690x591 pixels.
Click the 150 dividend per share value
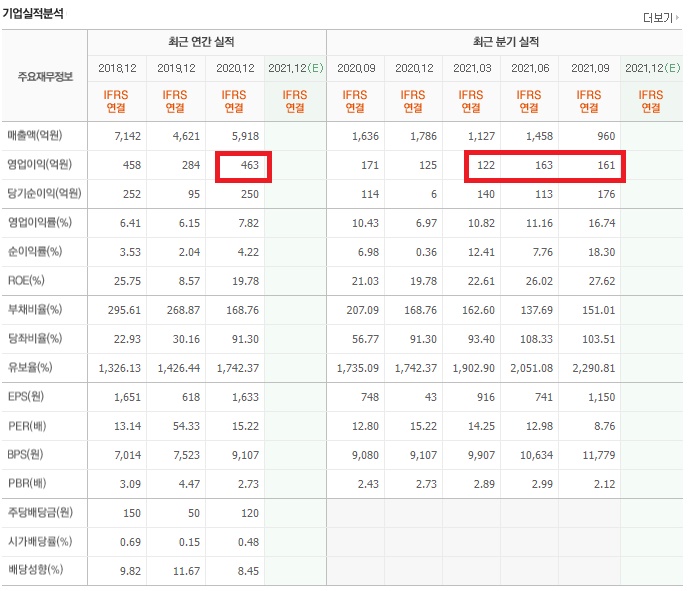click(132, 514)
